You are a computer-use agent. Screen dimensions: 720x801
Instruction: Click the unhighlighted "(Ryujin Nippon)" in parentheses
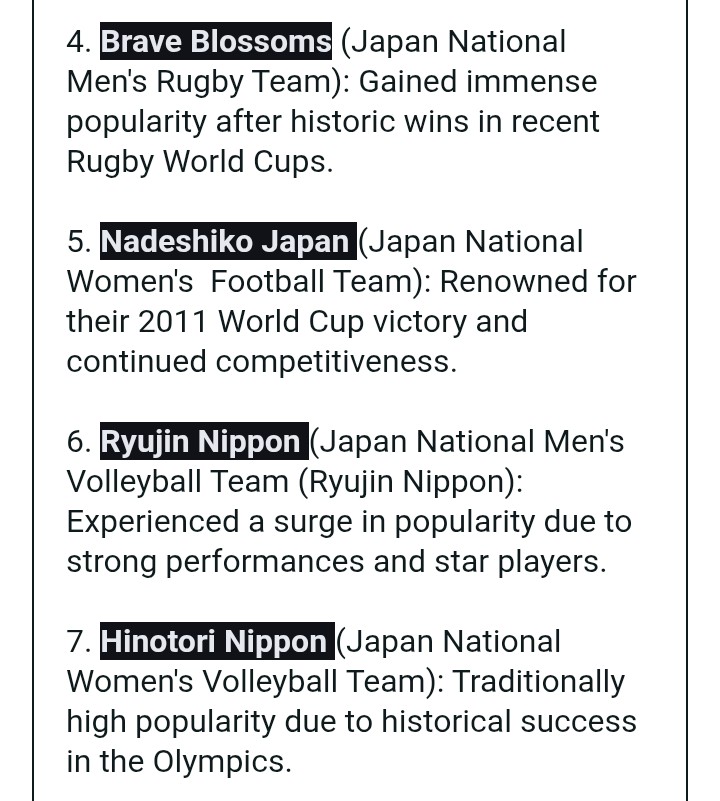(409, 481)
